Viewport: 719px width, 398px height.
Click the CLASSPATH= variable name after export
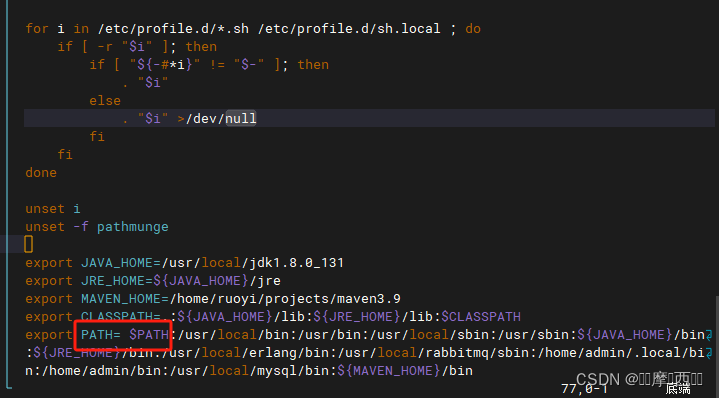click(x=121, y=316)
